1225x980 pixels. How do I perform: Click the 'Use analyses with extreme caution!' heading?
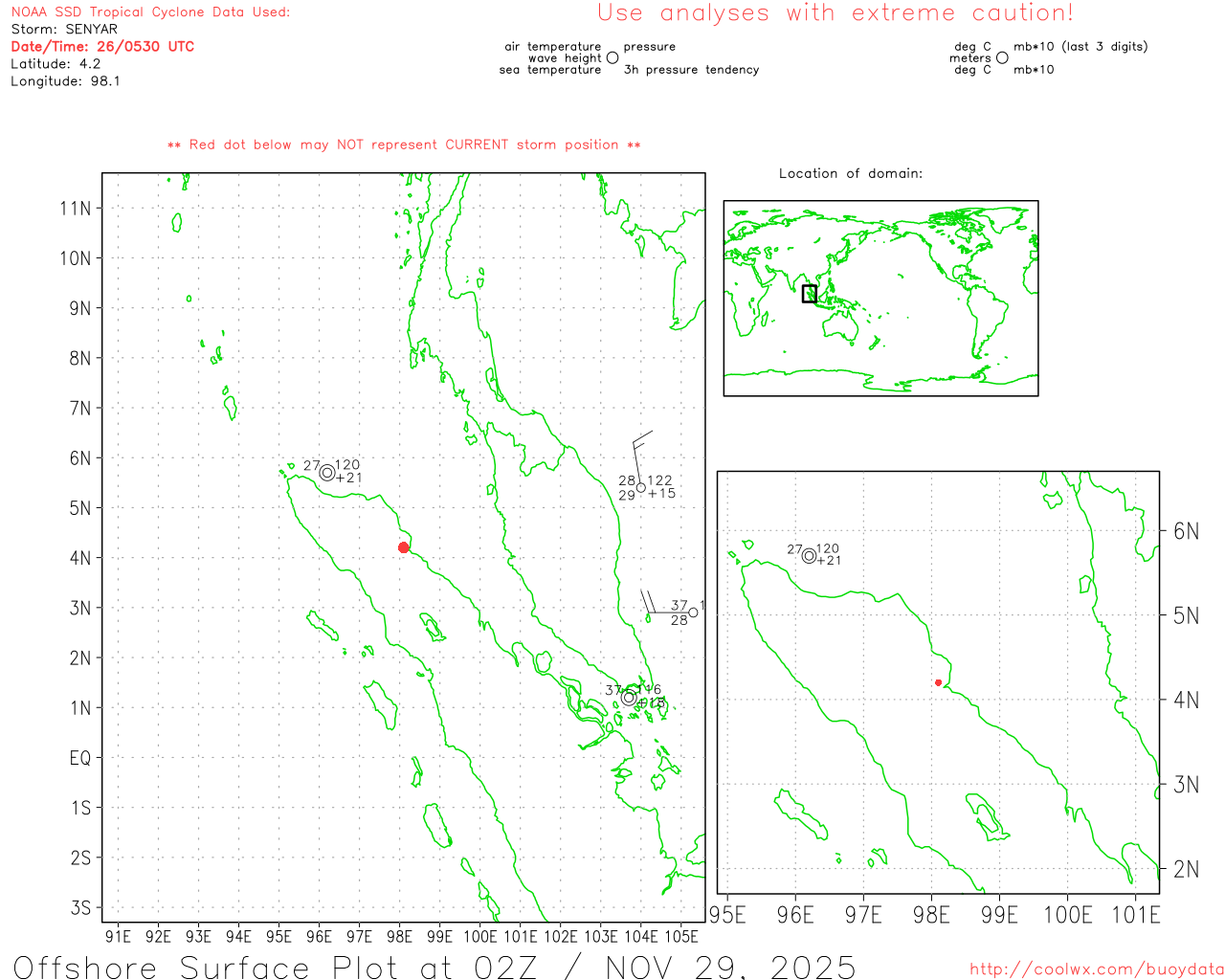pyautogui.click(x=835, y=13)
